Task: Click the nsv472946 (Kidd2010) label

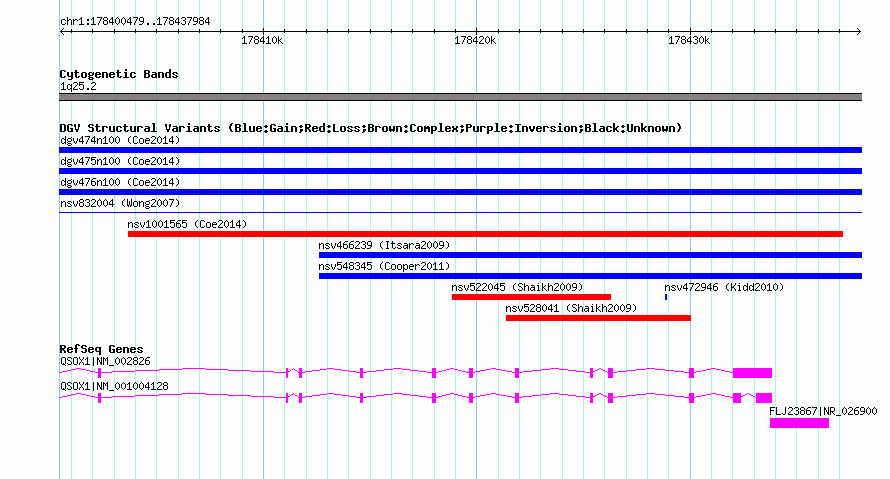Action: [724, 287]
